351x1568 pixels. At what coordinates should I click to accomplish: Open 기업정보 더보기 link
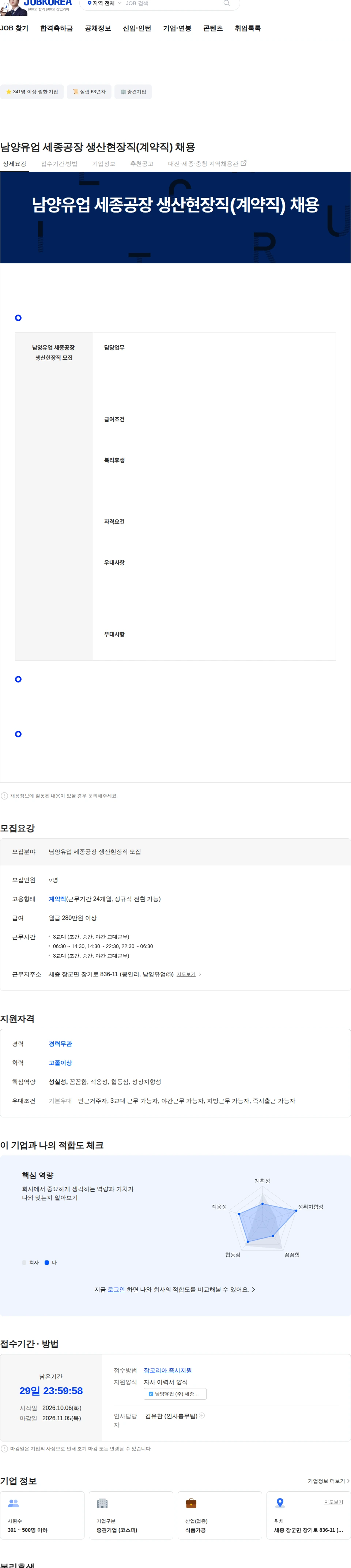coord(328,1481)
